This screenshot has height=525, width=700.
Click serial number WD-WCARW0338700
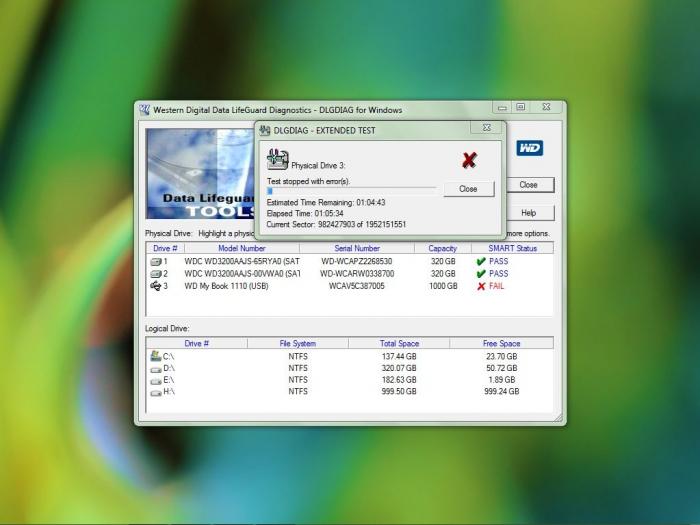tap(357, 274)
